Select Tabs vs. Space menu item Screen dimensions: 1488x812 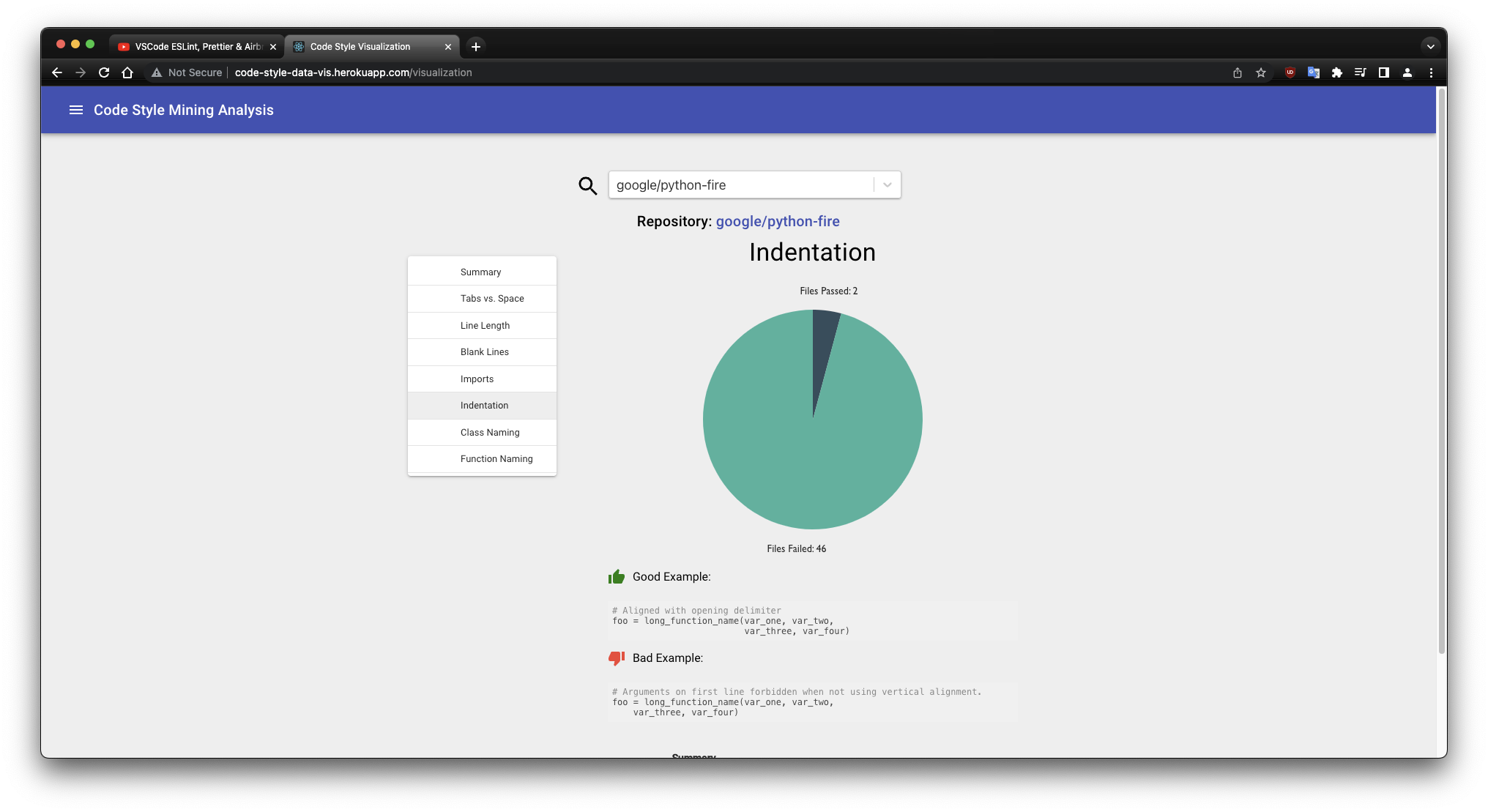tap(492, 299)
